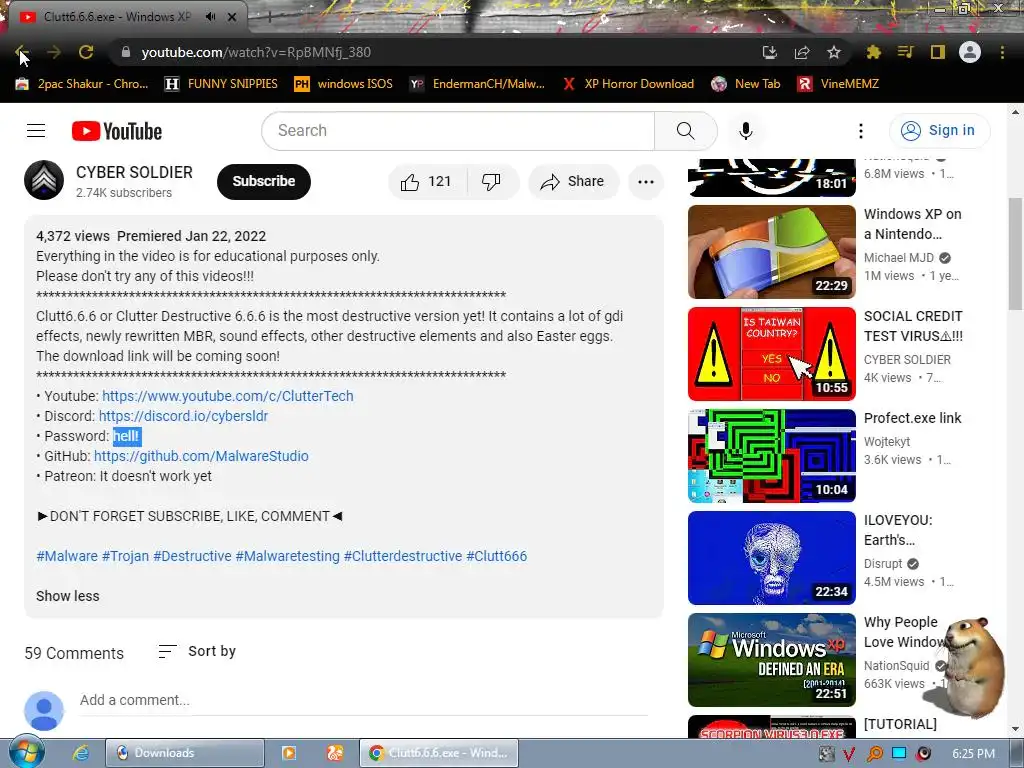Like the video with thumbs-up

[427, 182]
